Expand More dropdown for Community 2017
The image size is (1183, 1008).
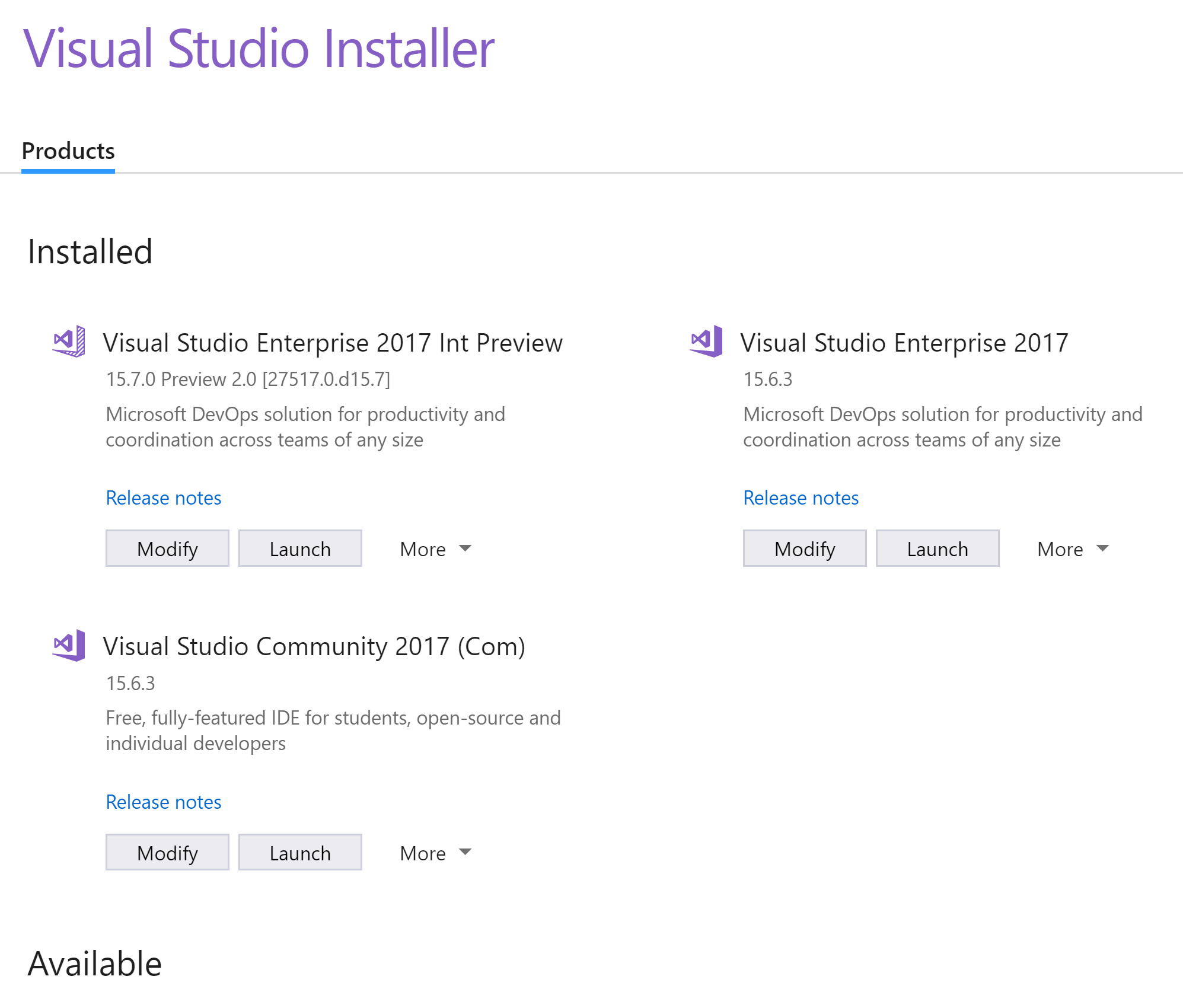pyautogui.click(x=436, y=853)
